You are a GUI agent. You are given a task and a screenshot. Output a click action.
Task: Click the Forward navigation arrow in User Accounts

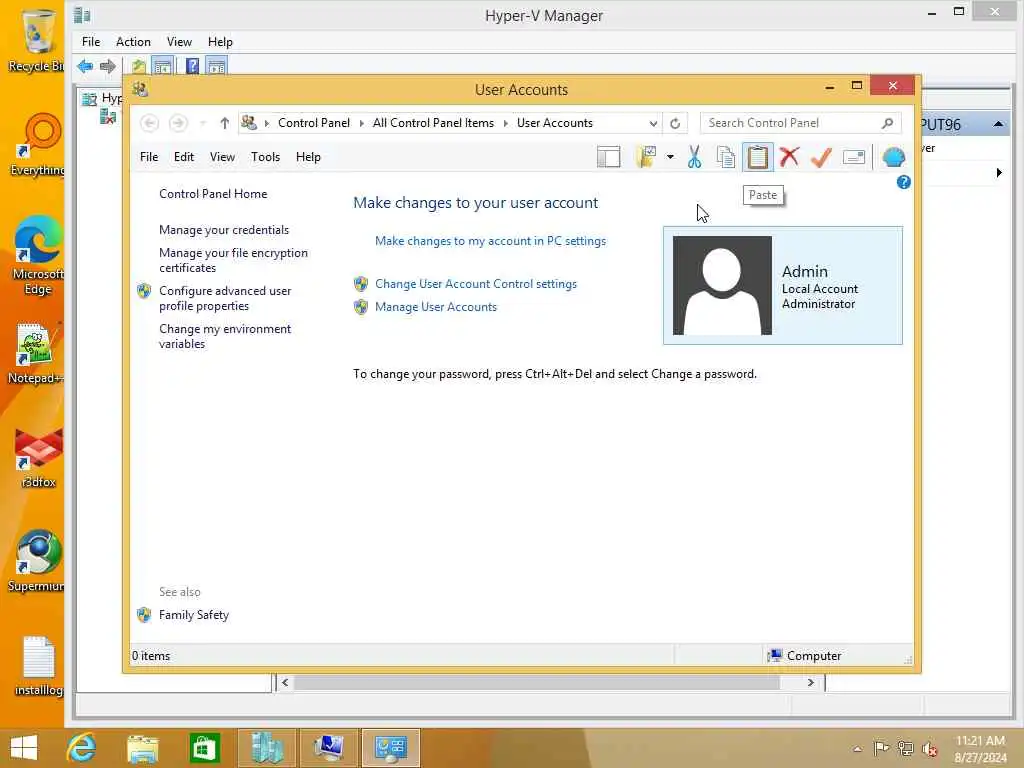178,123
